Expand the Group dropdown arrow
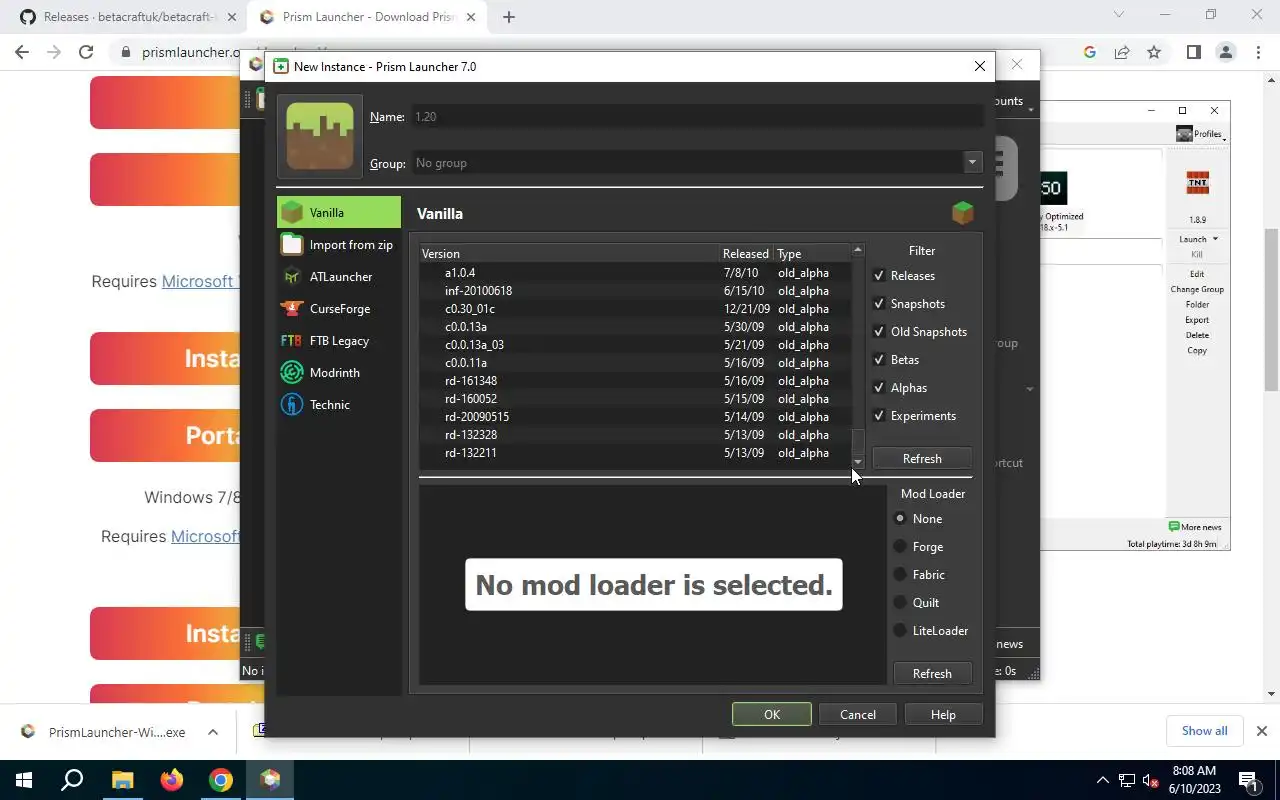 coord(972,162)
